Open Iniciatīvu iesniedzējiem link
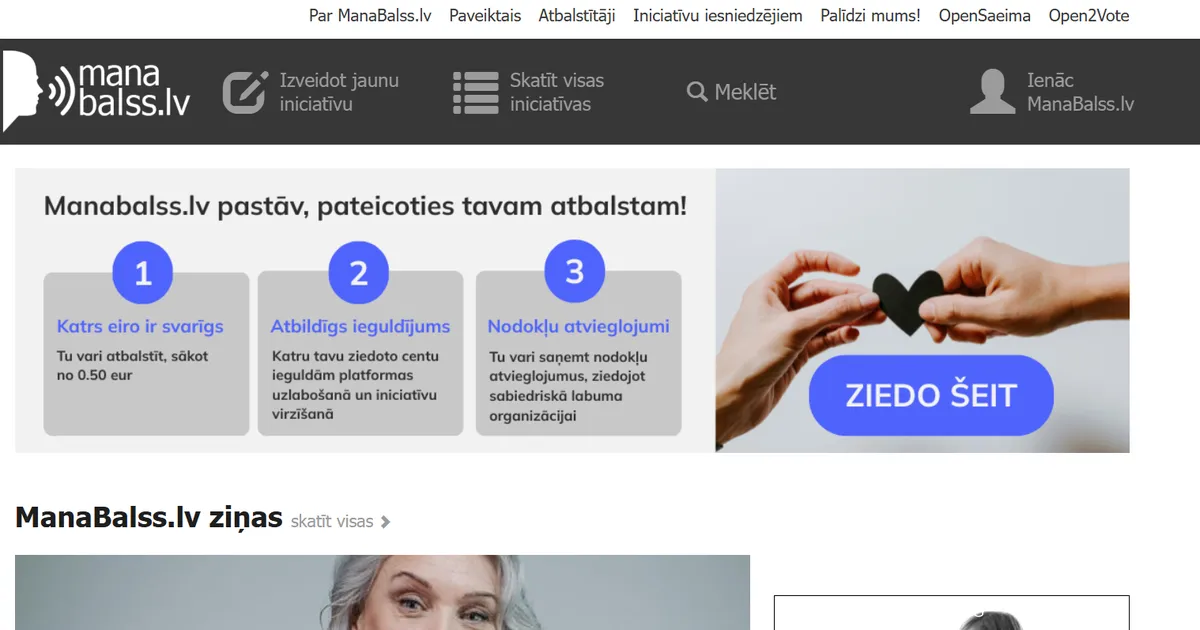This screenshot has width=1200, height=630. click(718, 16)
